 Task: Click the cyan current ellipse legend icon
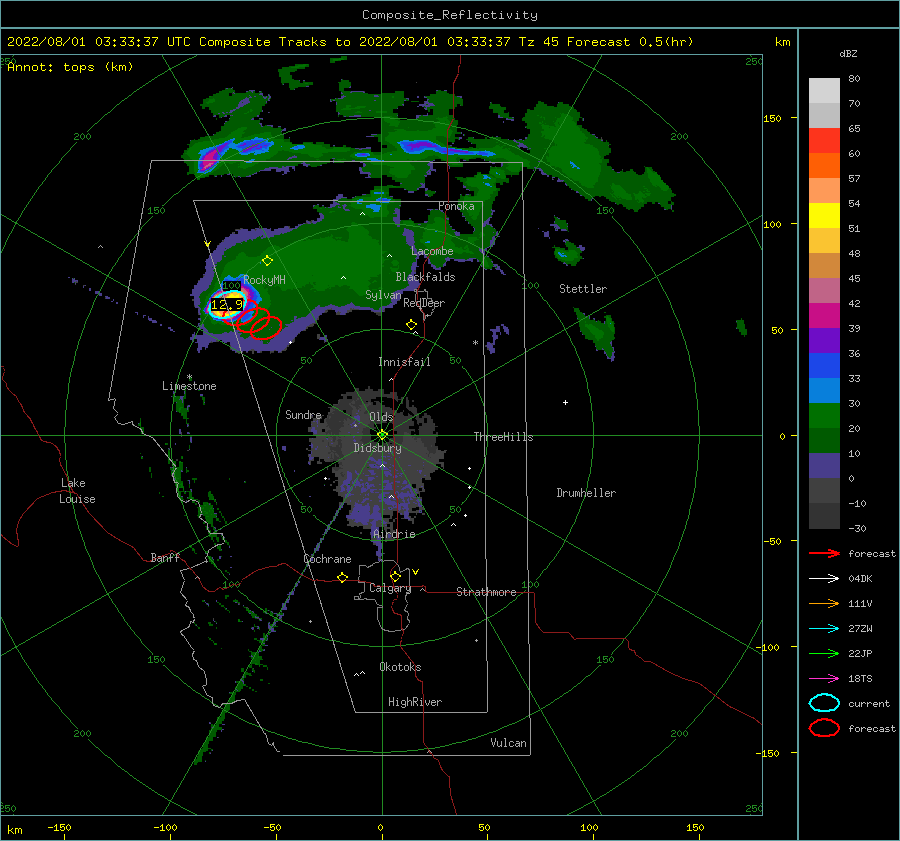pyautogui.click(x=824, y=703)
